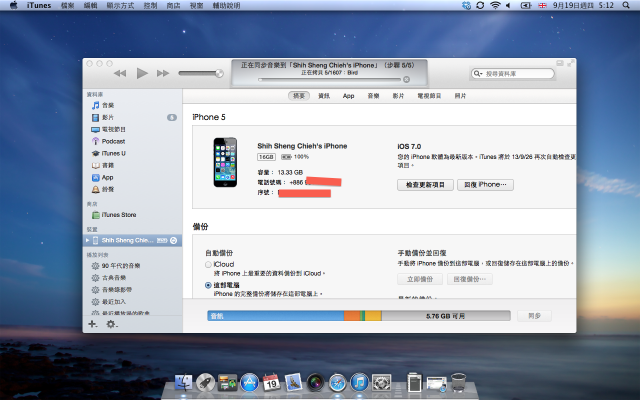
Task: Click the 13.33 GB capacity value
Action: coord(290,172)
